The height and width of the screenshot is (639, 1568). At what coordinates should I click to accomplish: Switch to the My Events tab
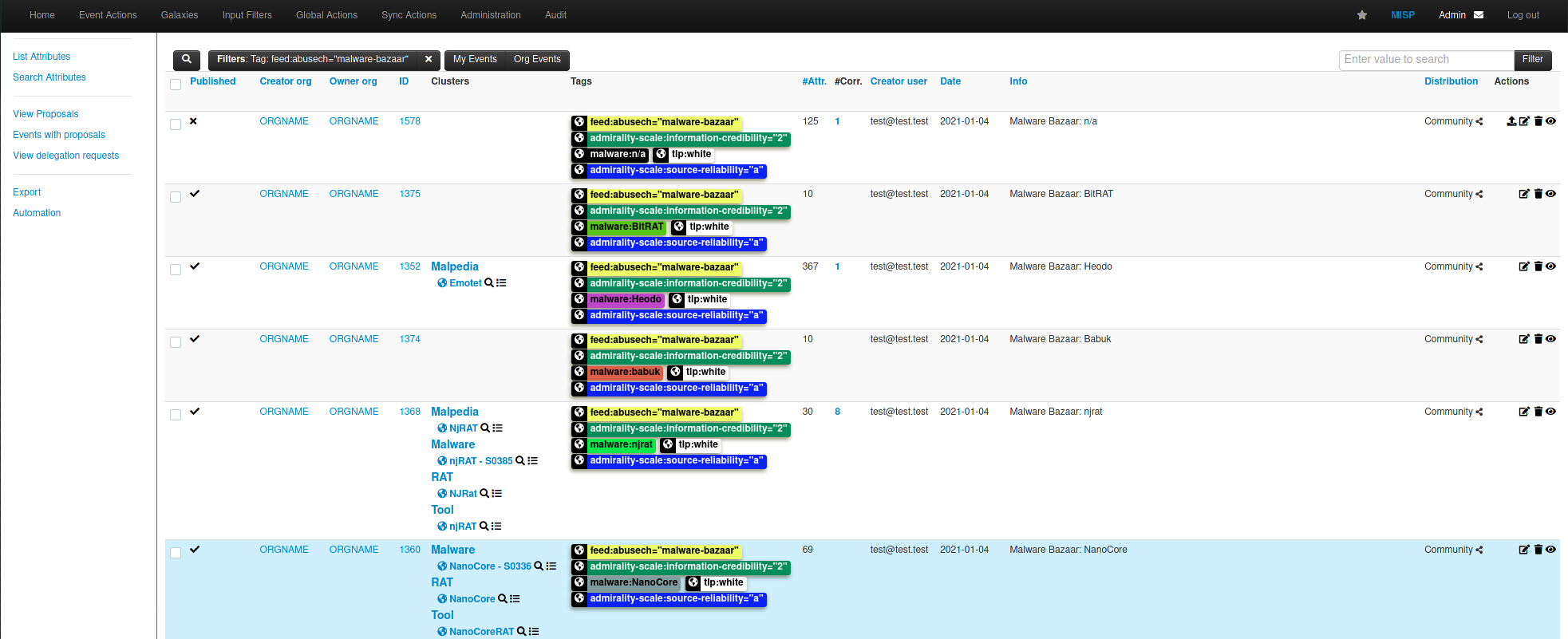point(475,60)
